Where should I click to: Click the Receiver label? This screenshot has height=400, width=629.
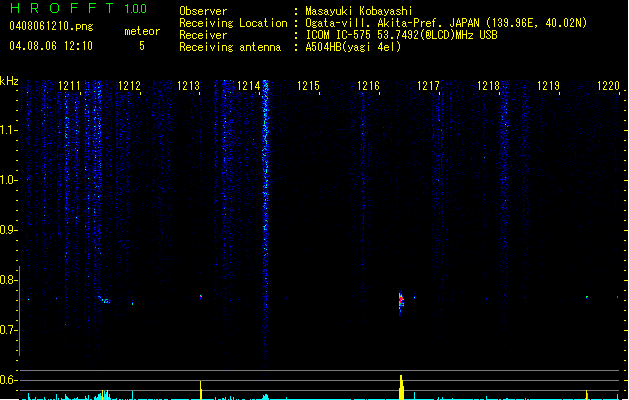pyautogui.click(x=203, y=35)
